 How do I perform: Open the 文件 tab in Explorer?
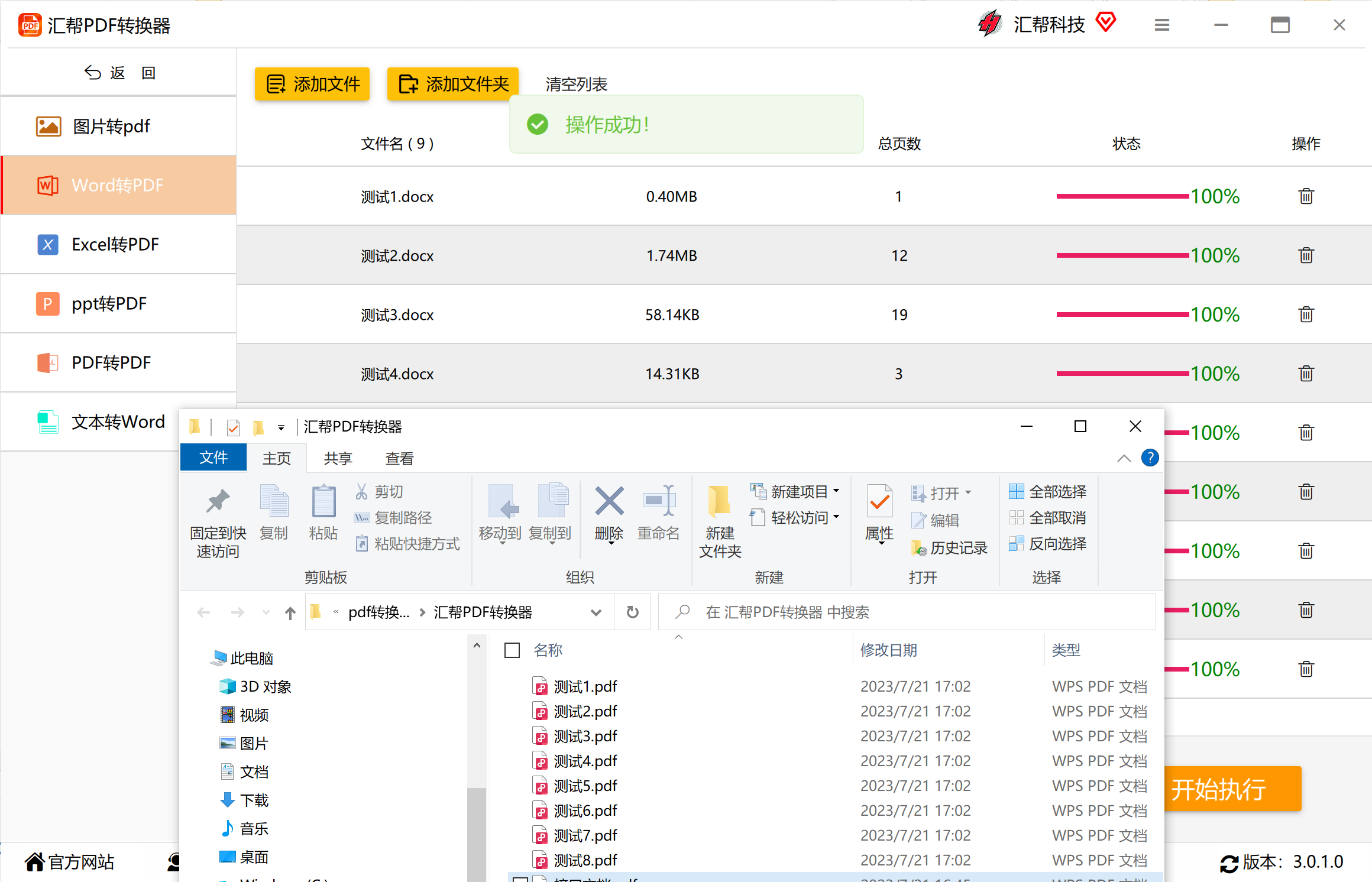(x=213, y=458)
